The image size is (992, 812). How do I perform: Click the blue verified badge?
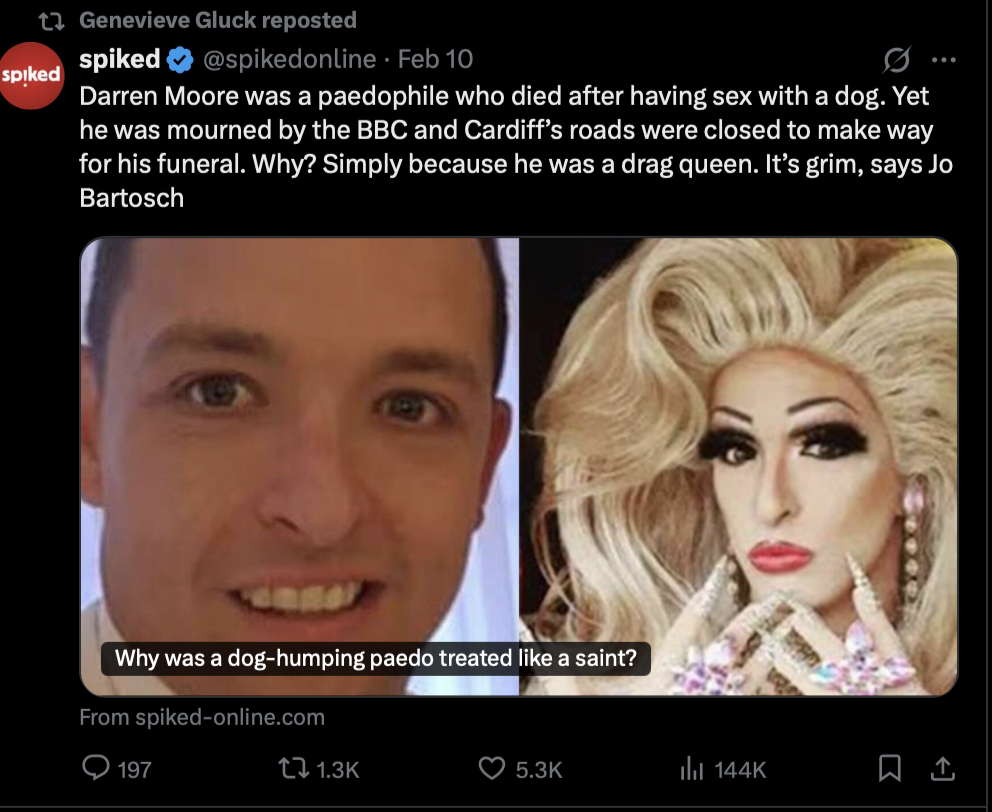180,60
